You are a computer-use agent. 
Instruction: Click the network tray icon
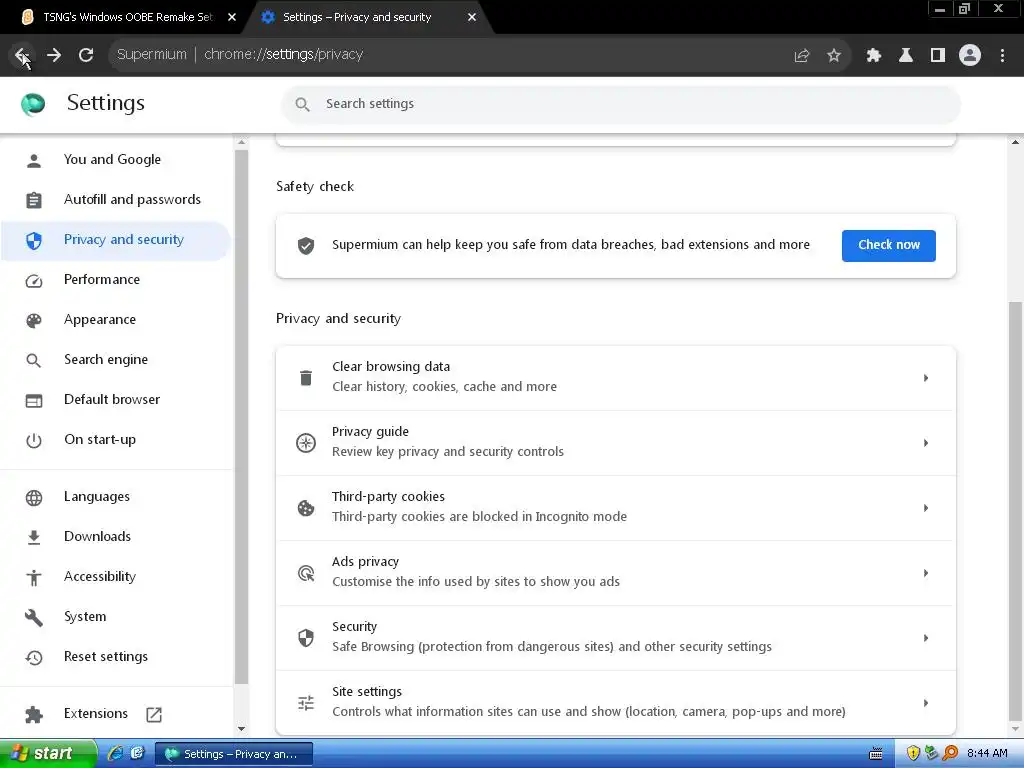coord(932,754)
